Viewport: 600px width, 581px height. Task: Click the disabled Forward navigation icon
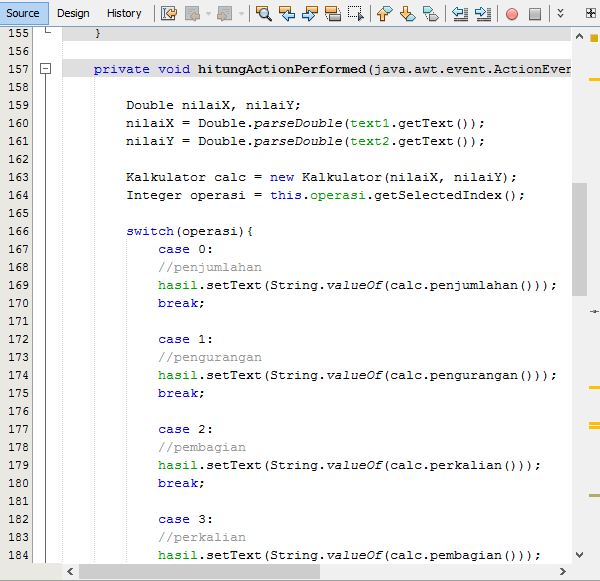[225, 14]
